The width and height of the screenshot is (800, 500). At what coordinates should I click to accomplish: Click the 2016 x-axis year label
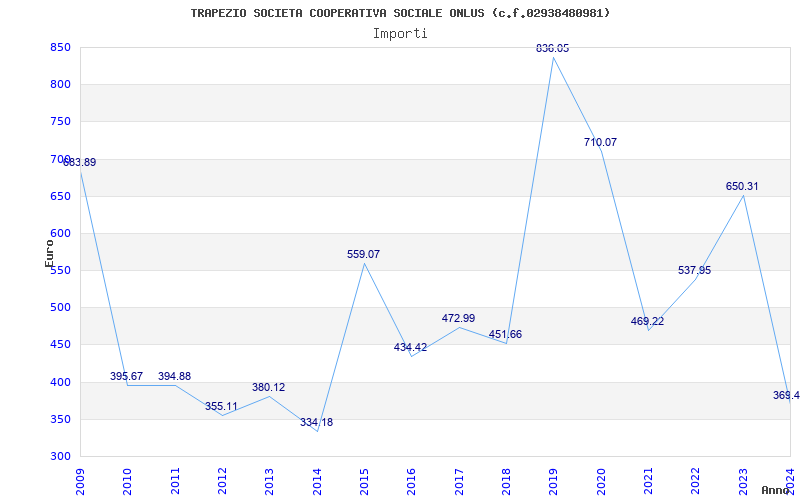(412, 482)
